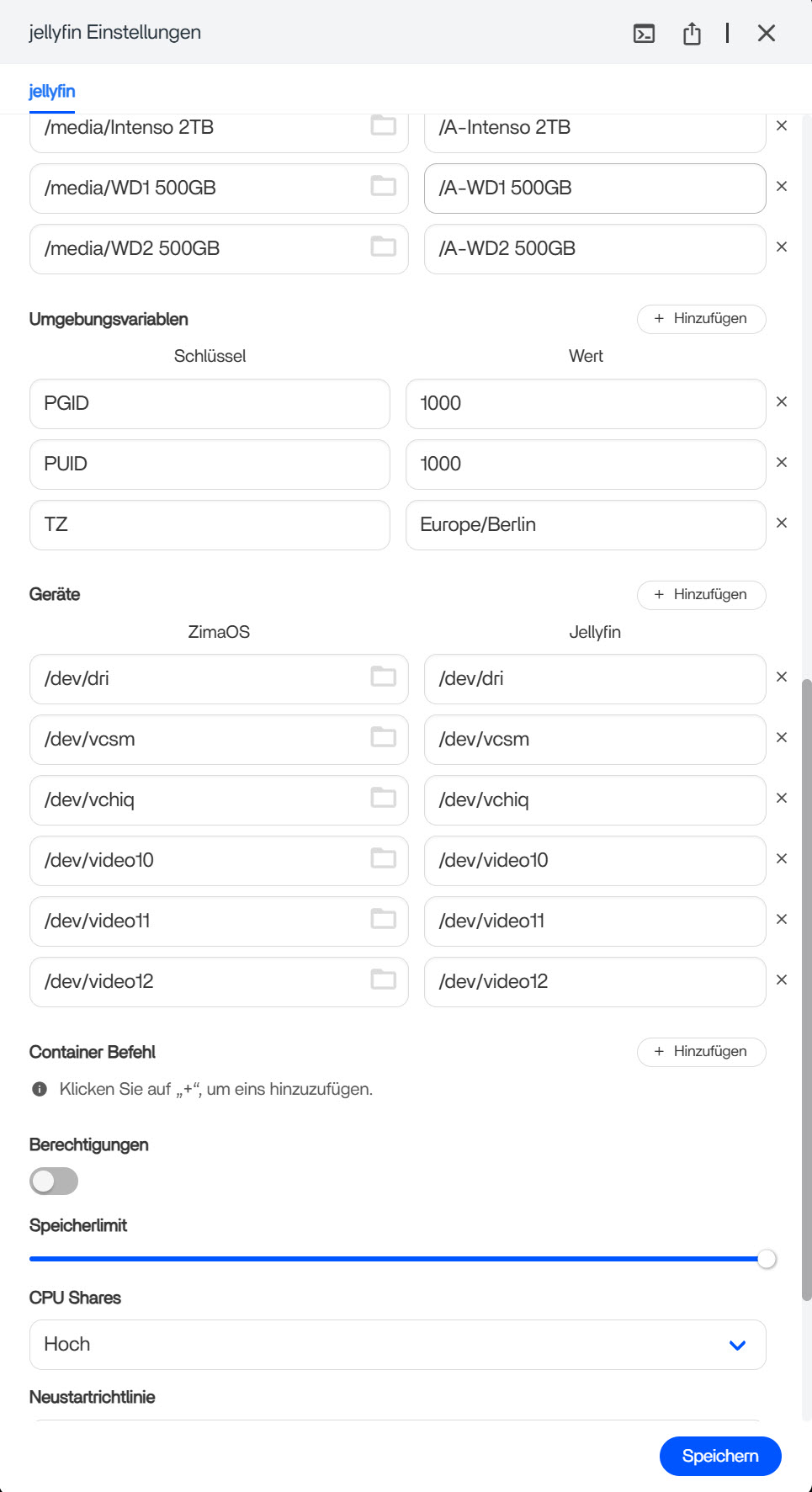Viewport: 812px width, 1492px height.
Task: Browse folder for /media/WD1 500GB path
Action: point(384,186)
